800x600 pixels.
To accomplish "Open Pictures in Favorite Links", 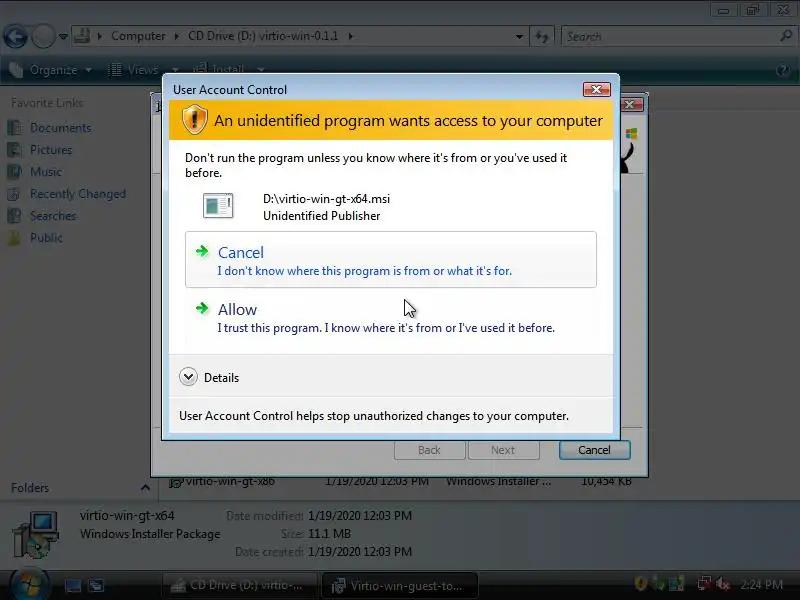I will [x=51, y=149].
